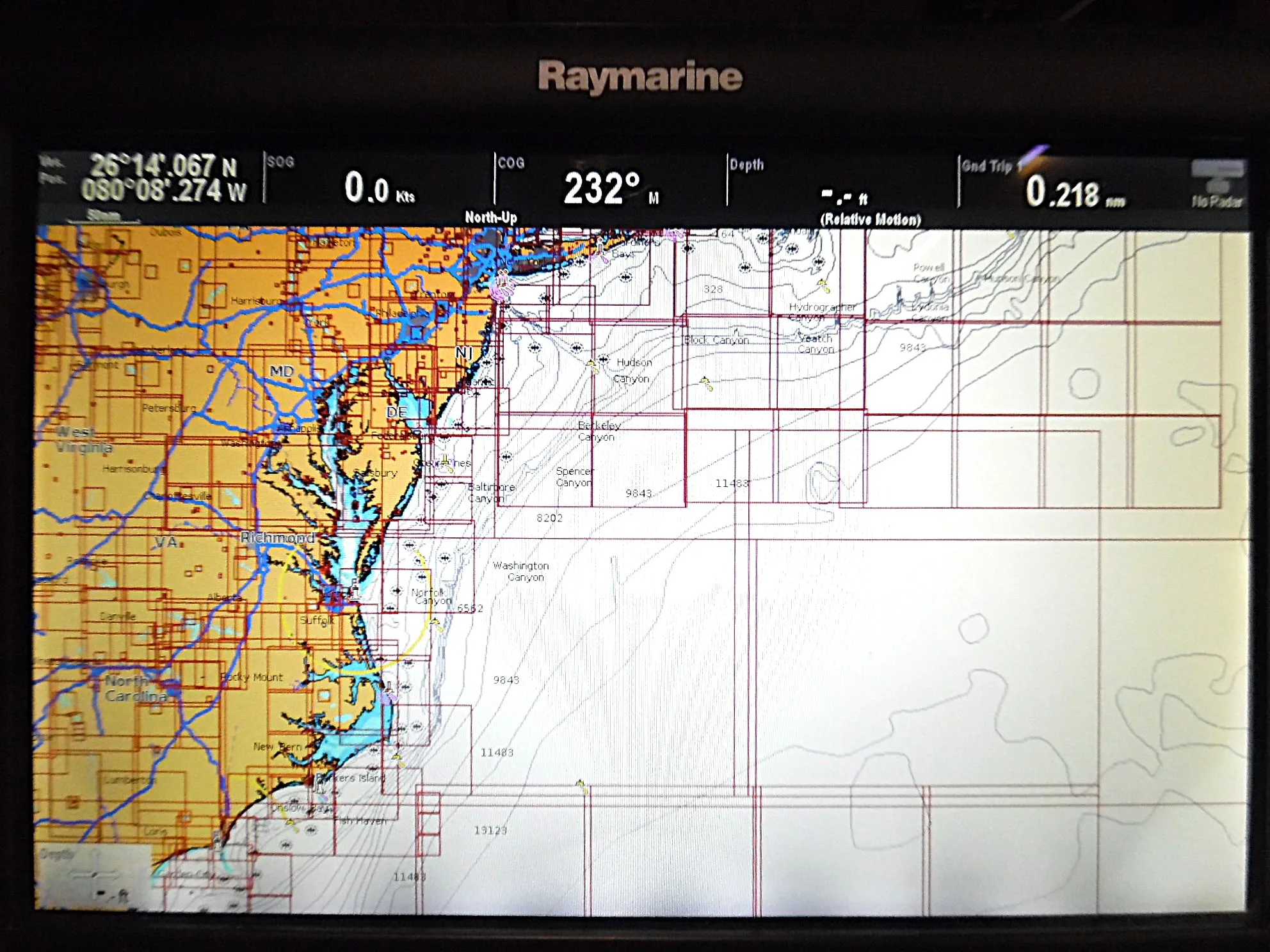The image size is (1270, 952).
Task: Select the yellow buoy near Hudson Canyon
Action: [x=592, y=367]
